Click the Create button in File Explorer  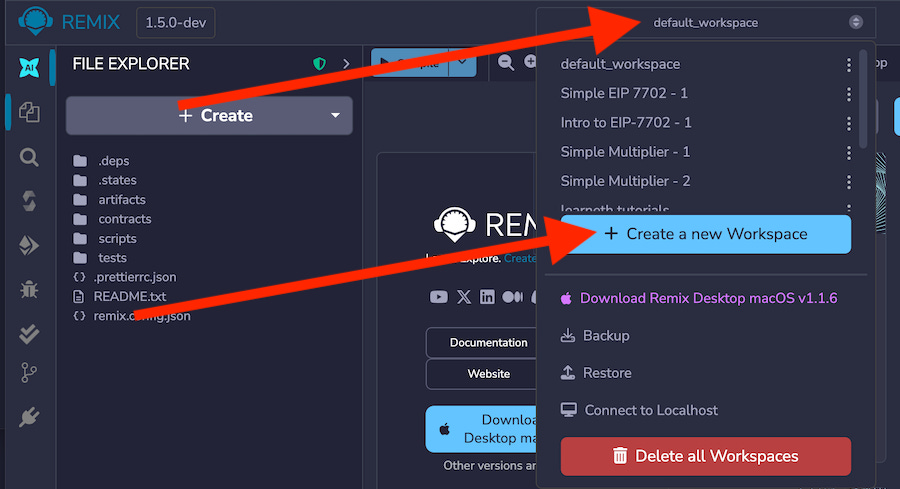tap(209, 115)
